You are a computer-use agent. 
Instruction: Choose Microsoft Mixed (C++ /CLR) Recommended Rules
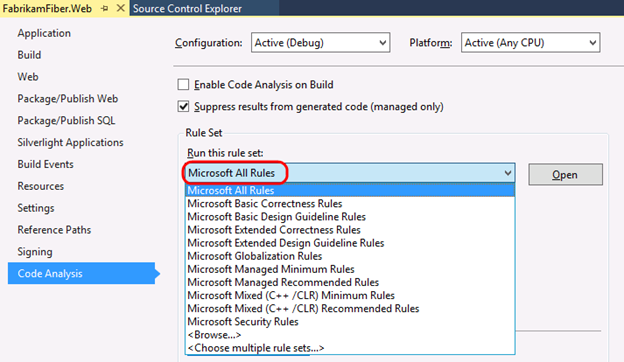[x=350, y=309]
